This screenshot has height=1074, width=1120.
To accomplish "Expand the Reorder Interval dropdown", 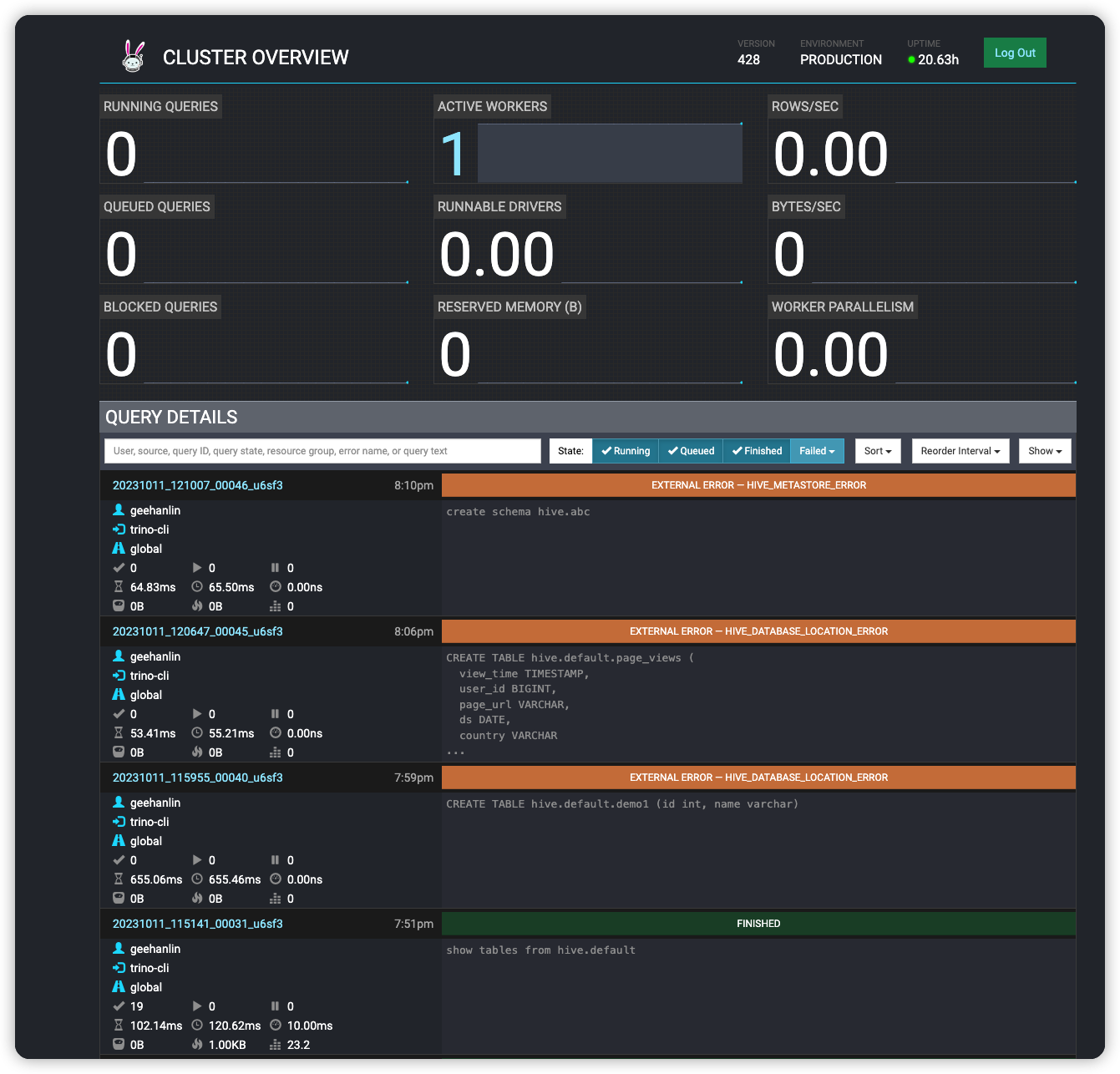I will [960, 451].
